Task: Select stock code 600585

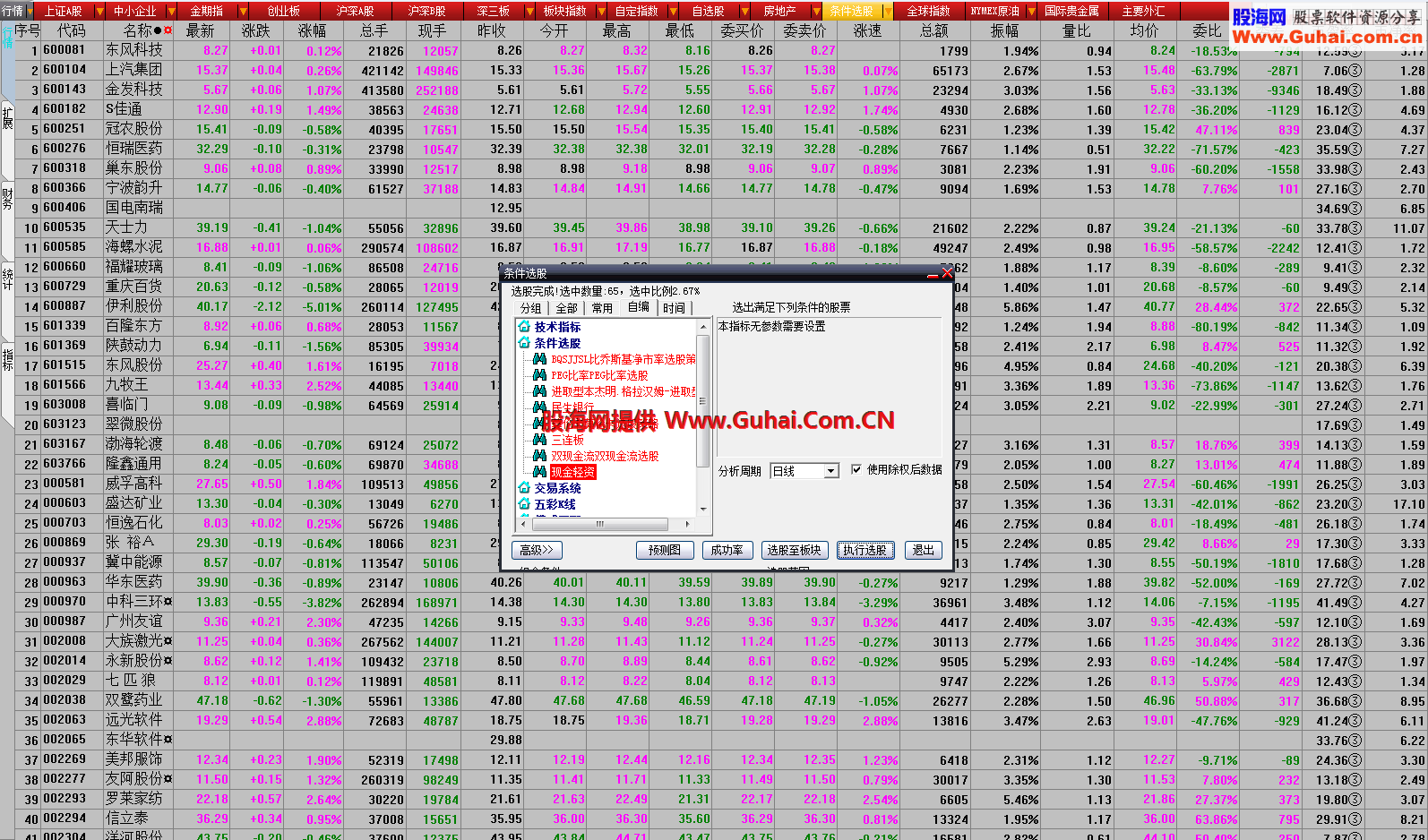Action: tap(65, 247)
